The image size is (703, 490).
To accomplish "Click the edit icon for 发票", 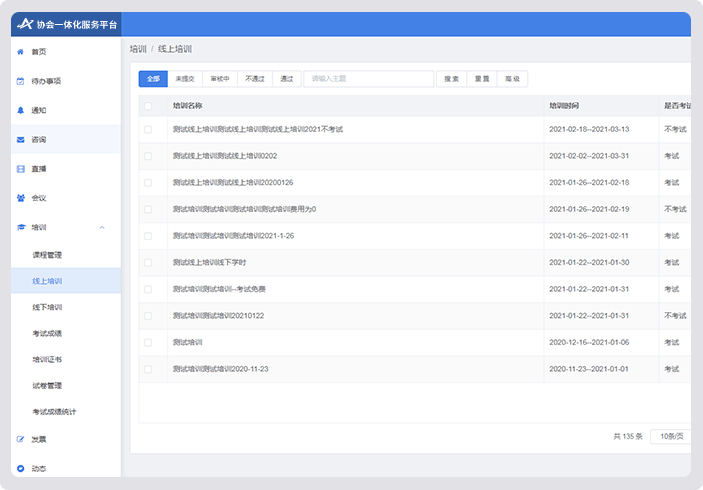I will click(20, 439).
